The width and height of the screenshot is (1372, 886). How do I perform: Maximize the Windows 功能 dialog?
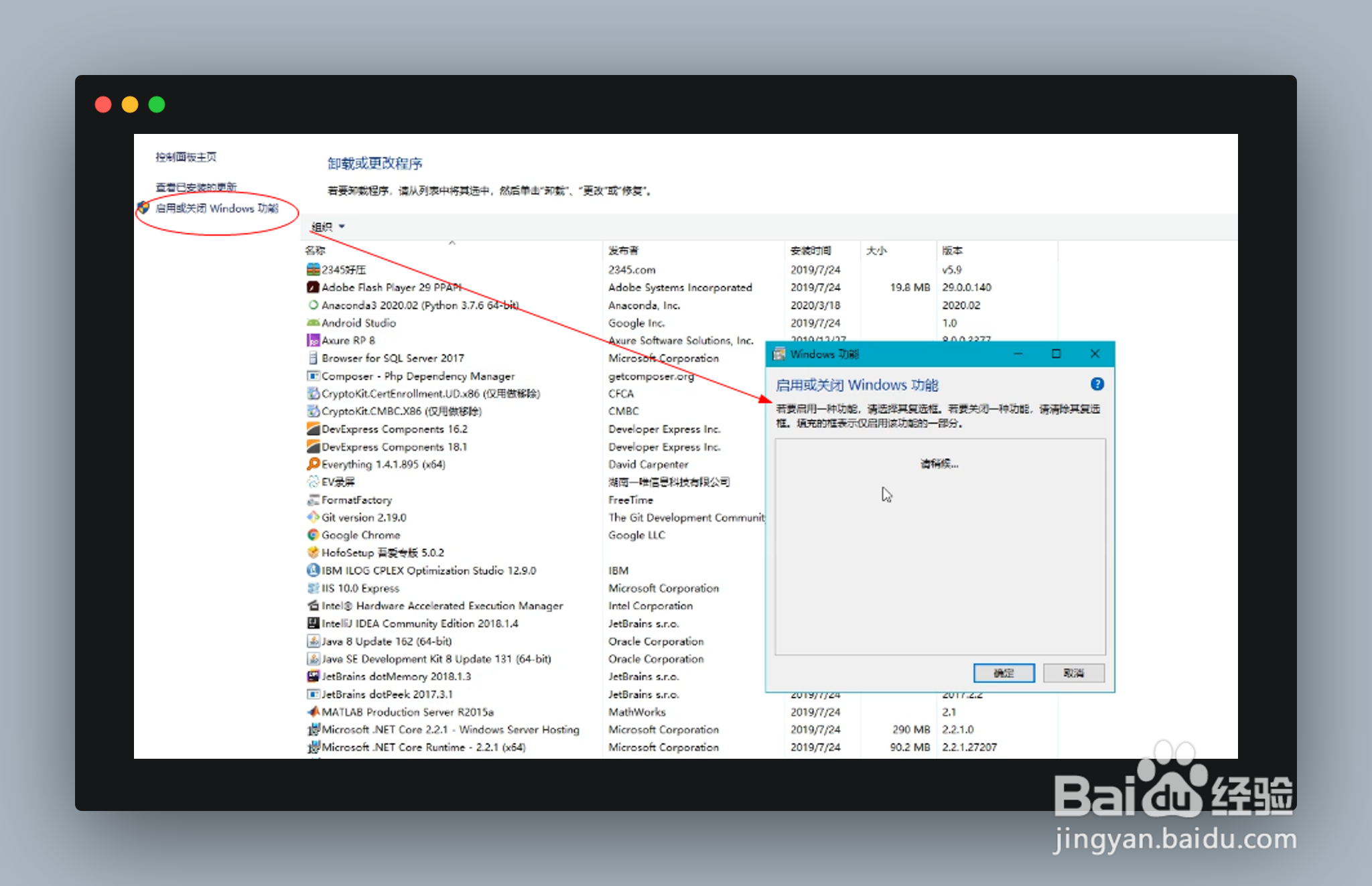[x=1056, y=354]
